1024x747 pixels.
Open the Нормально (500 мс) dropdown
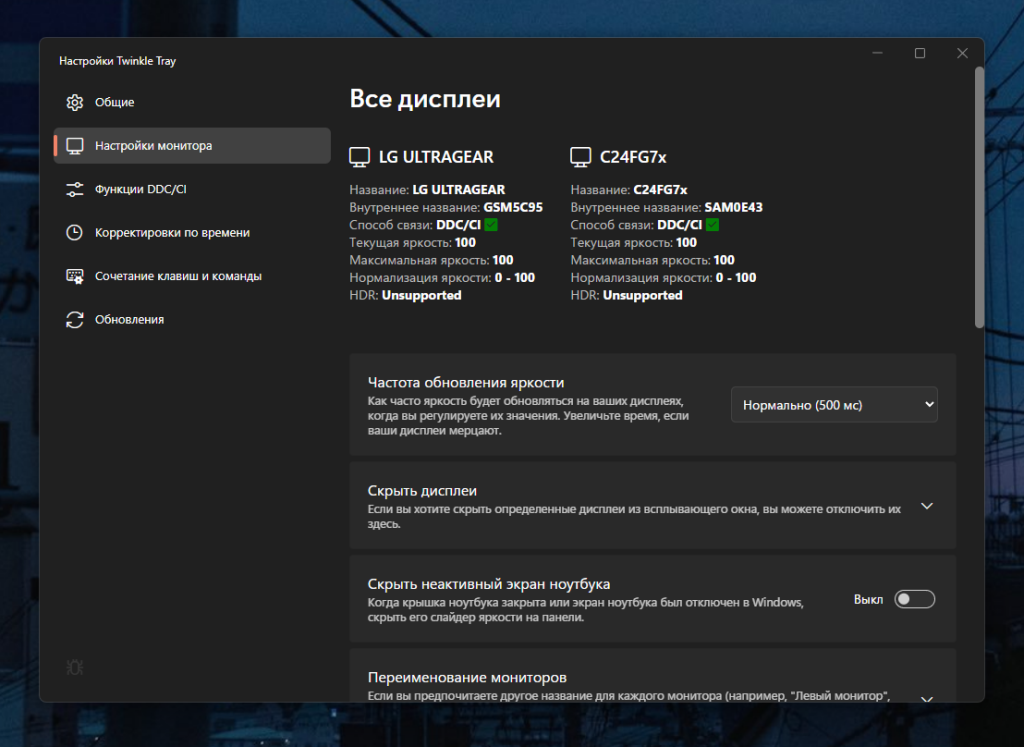834,404
